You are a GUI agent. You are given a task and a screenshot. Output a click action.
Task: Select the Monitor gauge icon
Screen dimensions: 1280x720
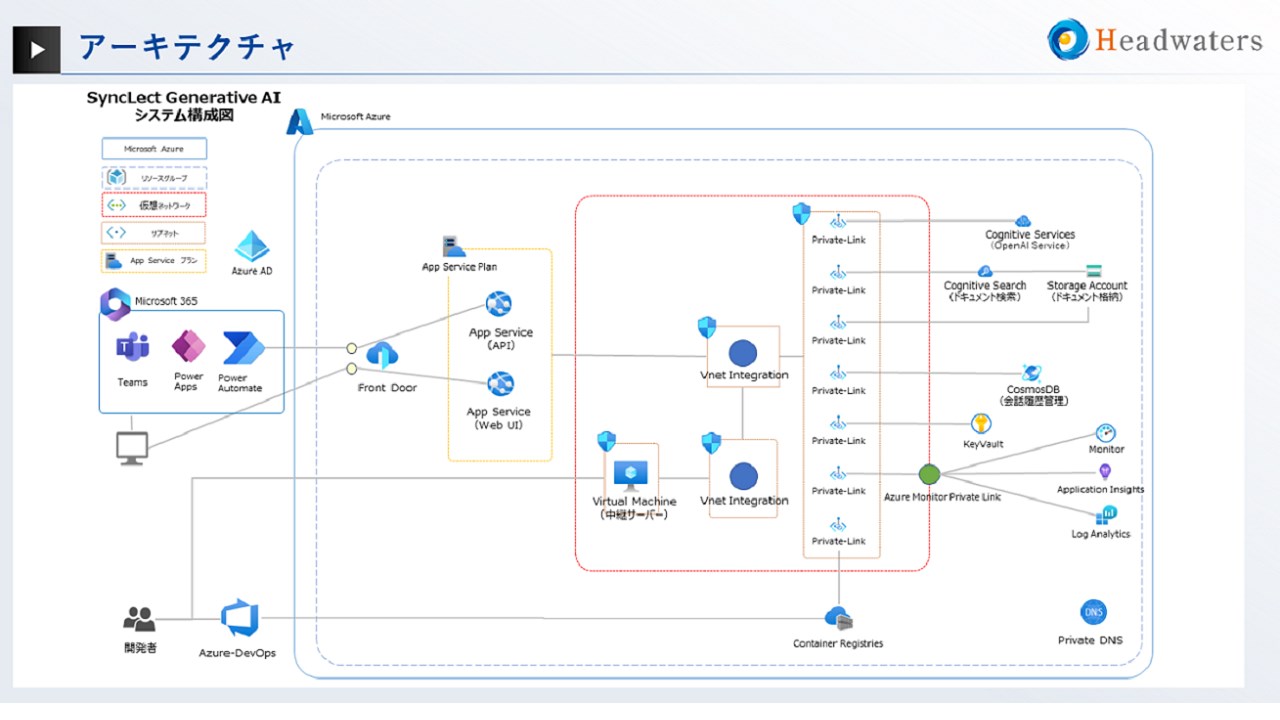coord(1105,433)
